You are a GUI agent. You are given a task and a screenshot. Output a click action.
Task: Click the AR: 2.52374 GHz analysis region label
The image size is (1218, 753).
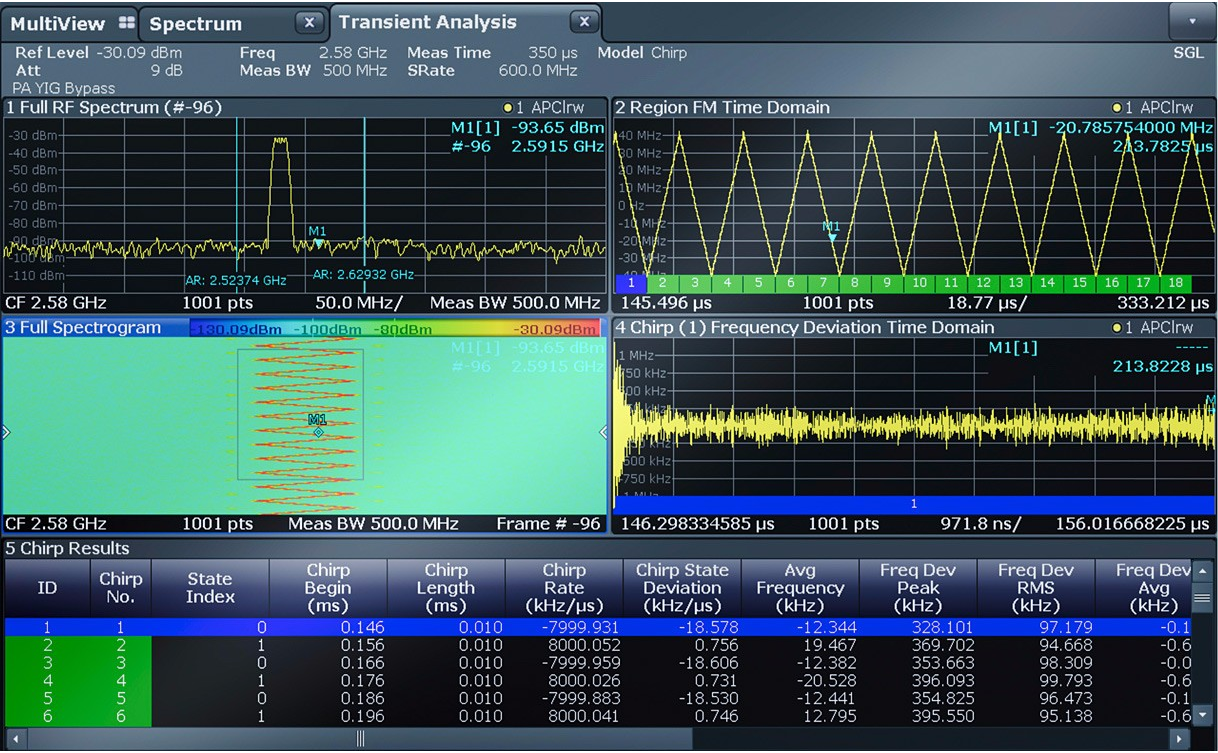236,281
